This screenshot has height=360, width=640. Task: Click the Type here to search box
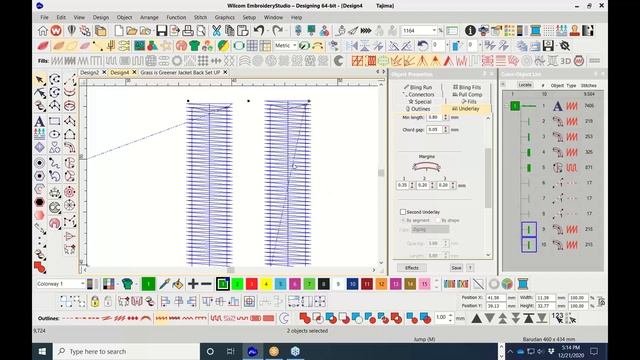pos(127,351)
